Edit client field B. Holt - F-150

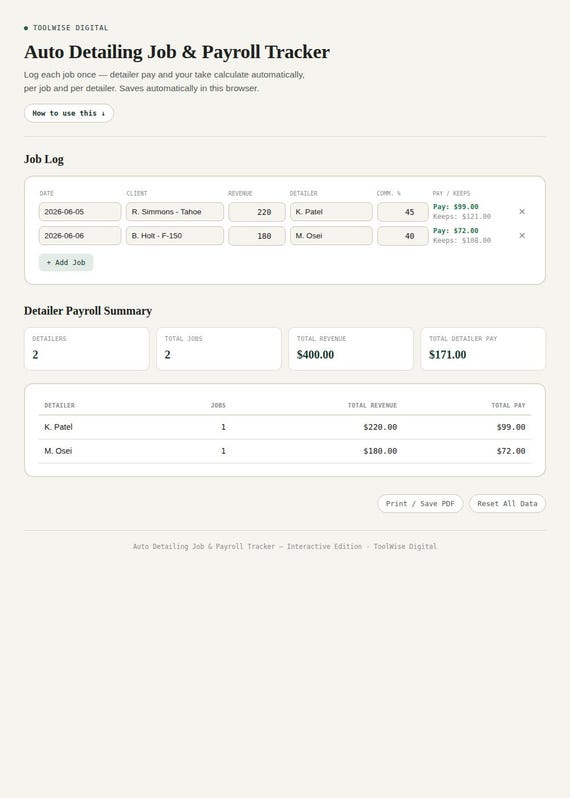tap(175, 236)
